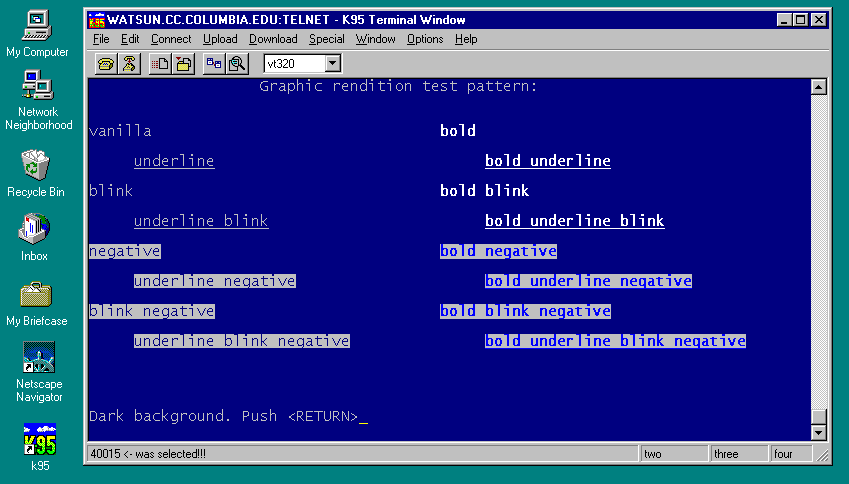Open the Special menu
Viewport: 849px width, 484px height.
[326, 39]
